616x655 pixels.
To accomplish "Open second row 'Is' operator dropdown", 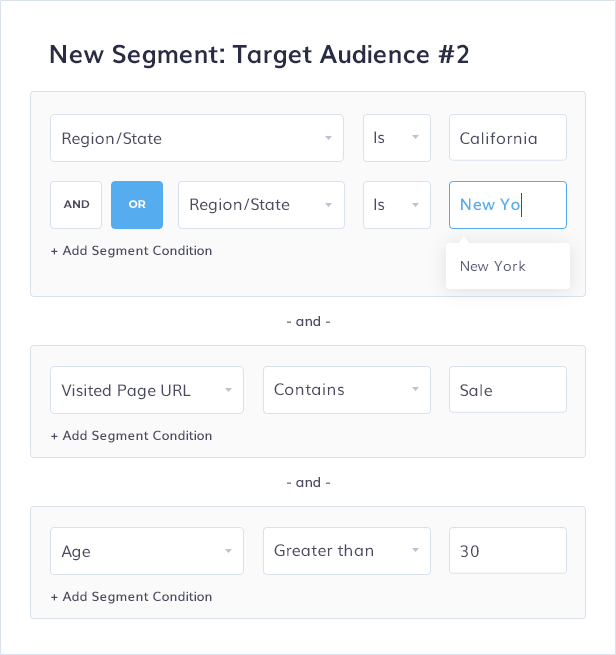I will tap(396, 205).
